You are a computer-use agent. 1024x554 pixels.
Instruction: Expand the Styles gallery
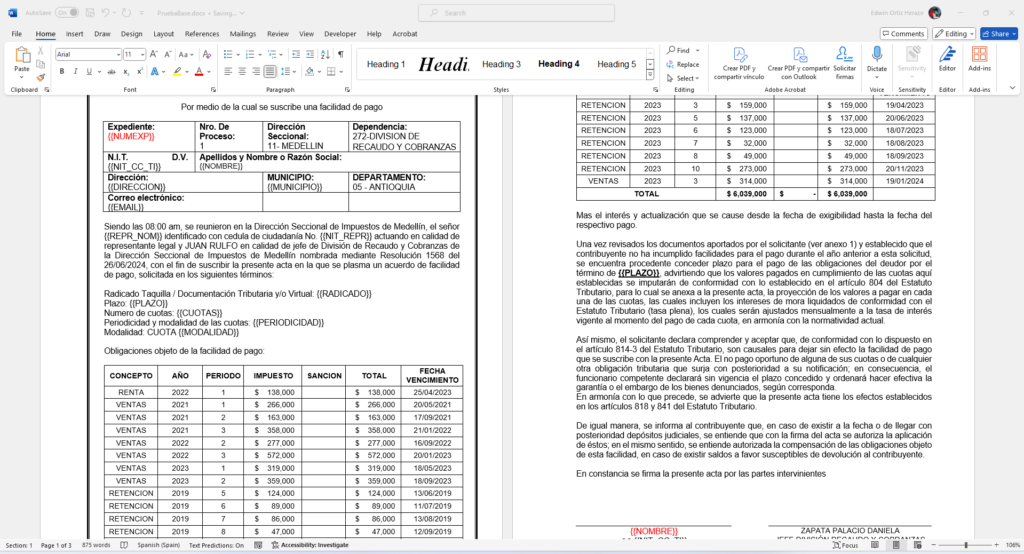tap(650, 76)
